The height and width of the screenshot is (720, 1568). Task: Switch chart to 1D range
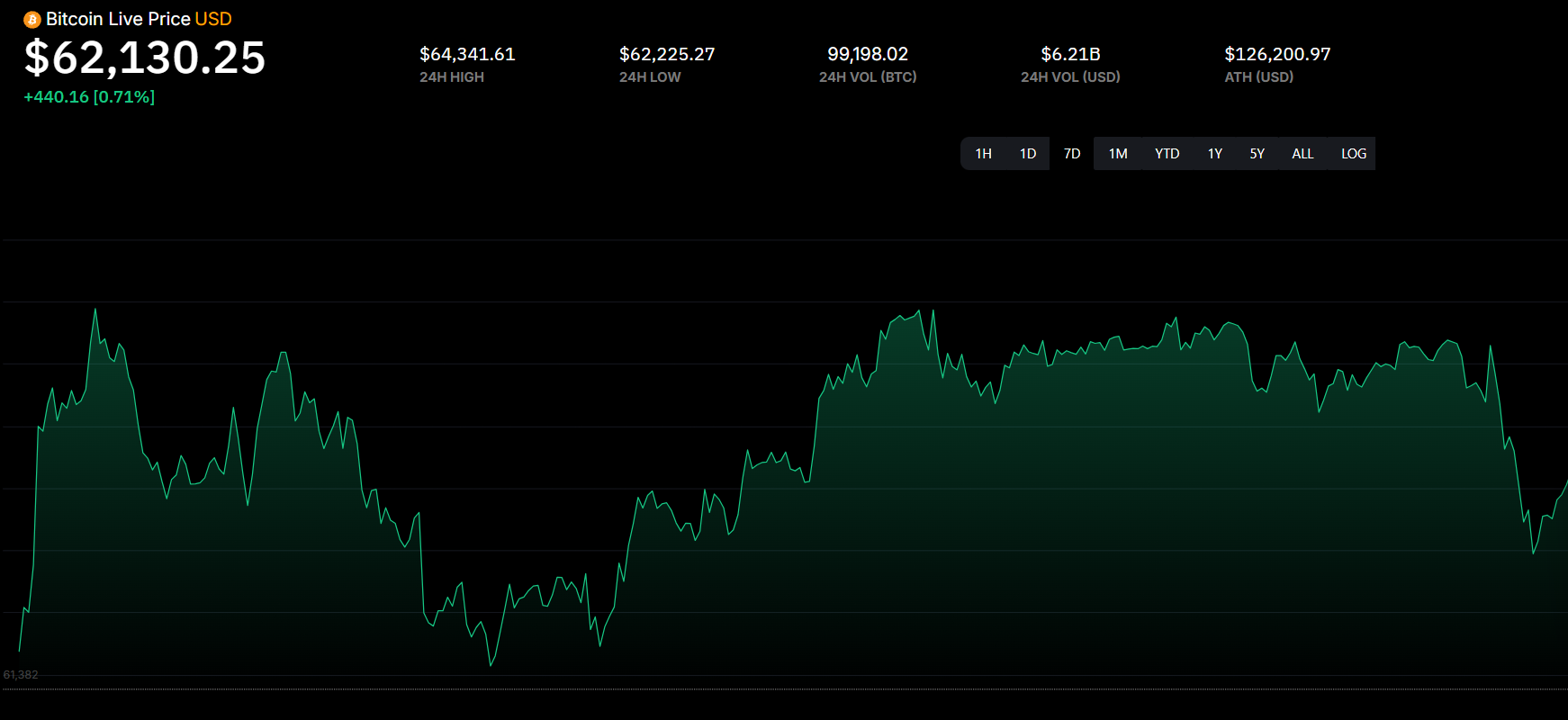(x=1028, y=154)
